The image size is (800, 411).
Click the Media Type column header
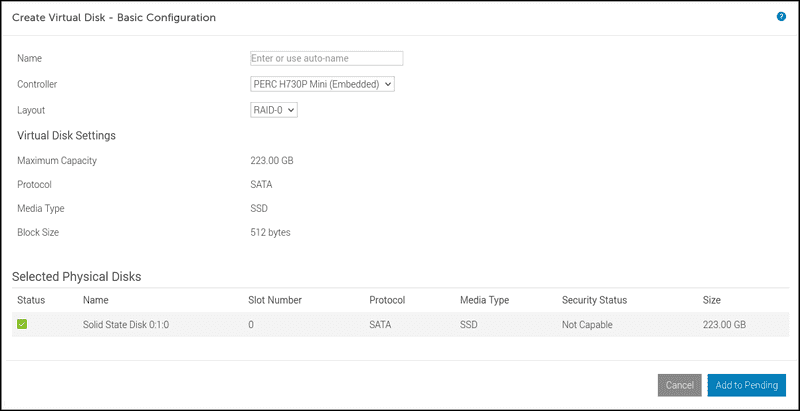click(485, 299)
